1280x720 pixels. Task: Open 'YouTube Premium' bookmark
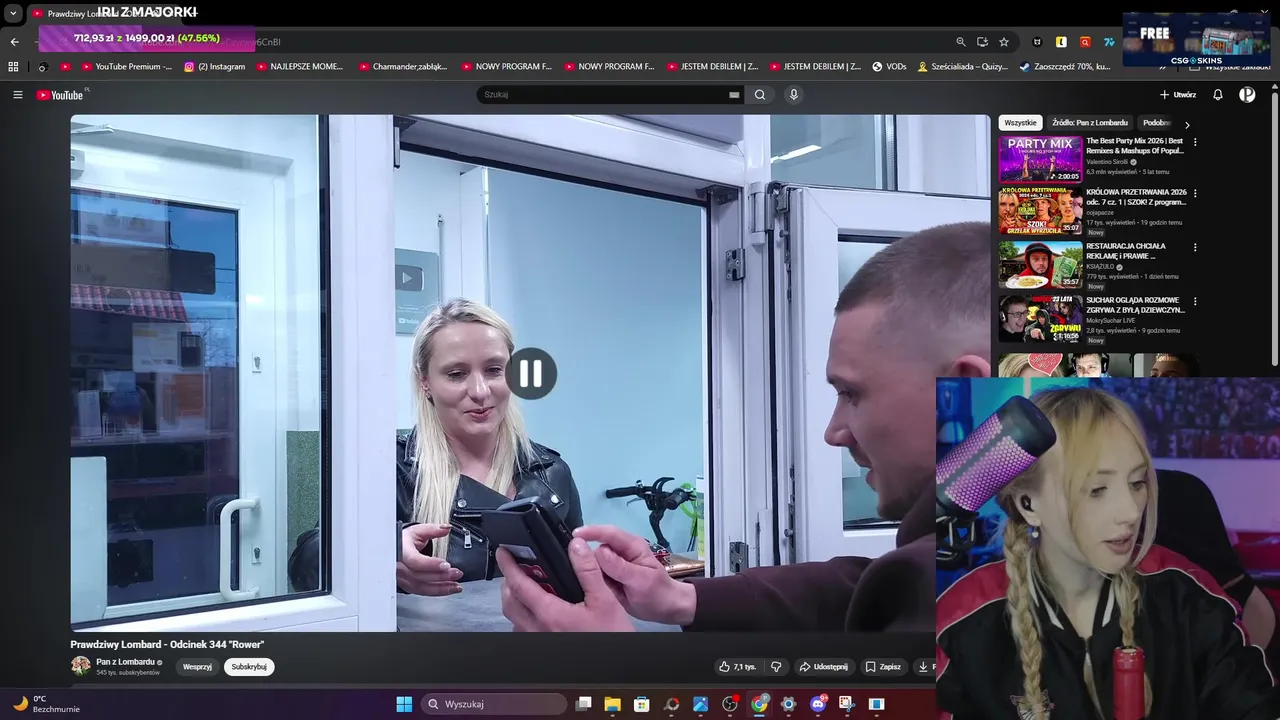tap(126, 67)
